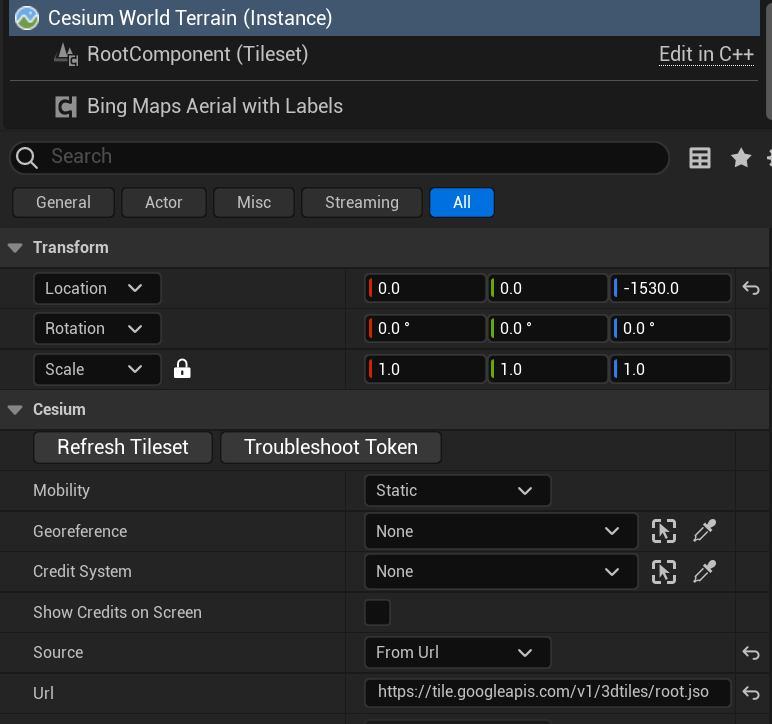This screenshot has height=724, width=772.
Task: Click Location Z field showing -1530.0
Action: (x=671, y=288)
